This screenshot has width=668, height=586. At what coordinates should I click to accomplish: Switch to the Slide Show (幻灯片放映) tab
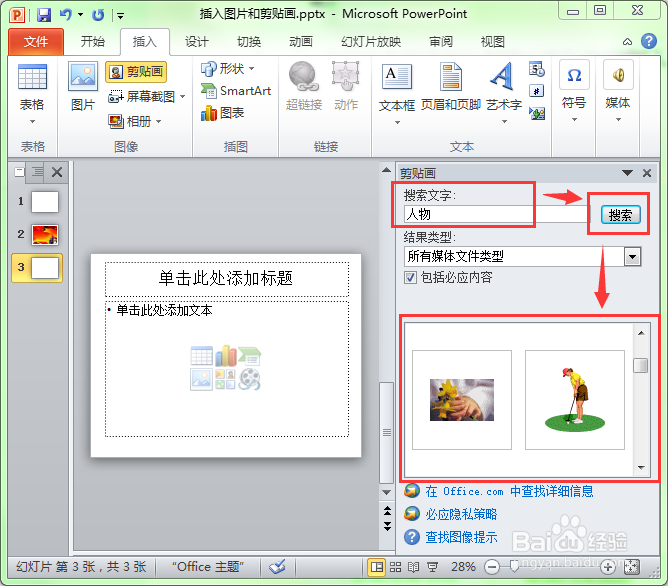pos(371,41)
